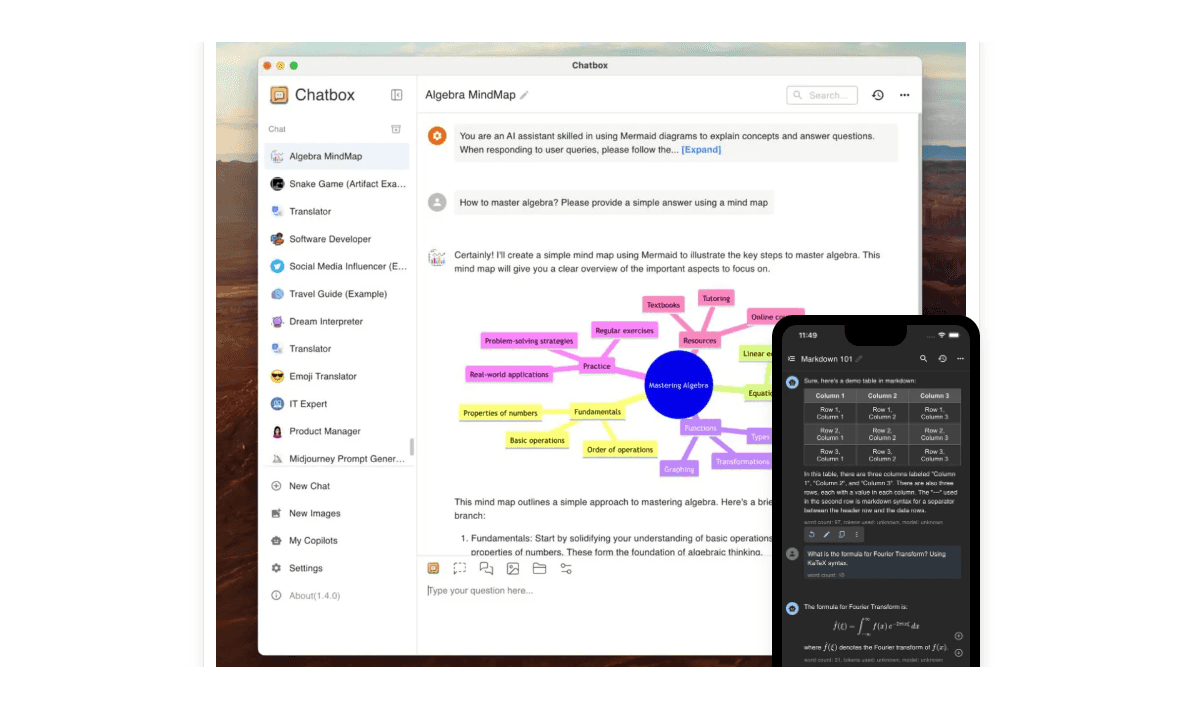Click the Textbooks node in mind map
Viewport: 1179px width, 707px height.
(663, 305)
